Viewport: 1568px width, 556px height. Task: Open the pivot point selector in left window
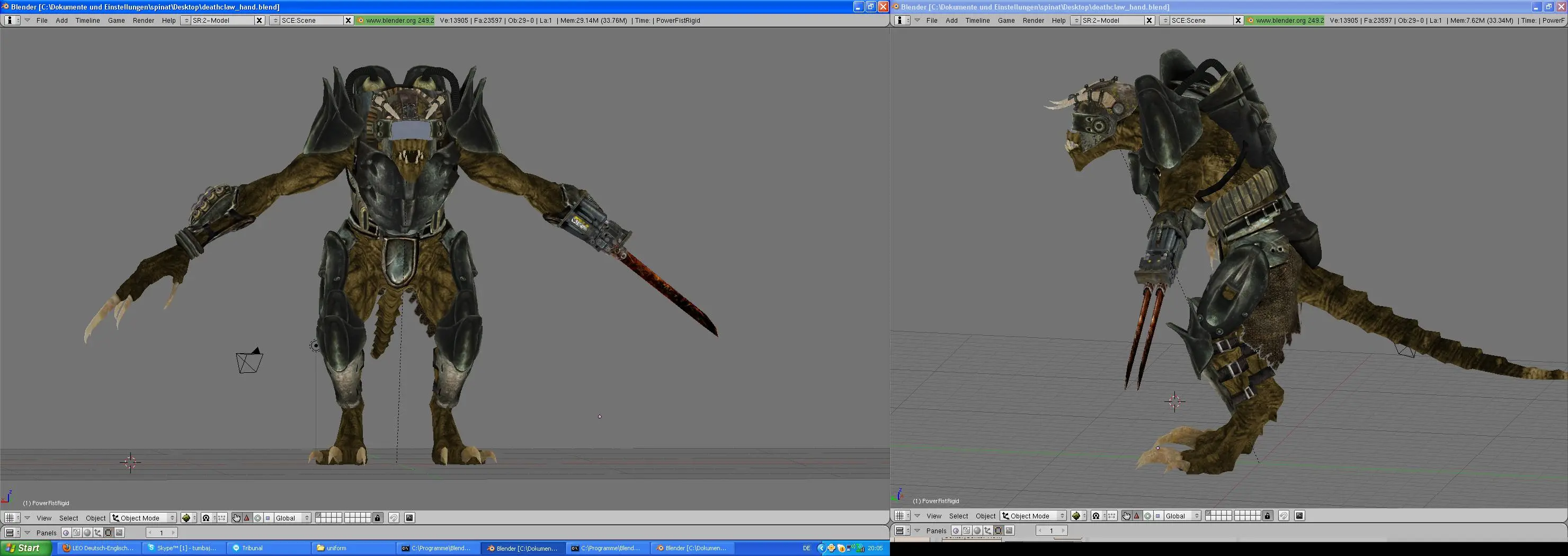click(209, 518)
